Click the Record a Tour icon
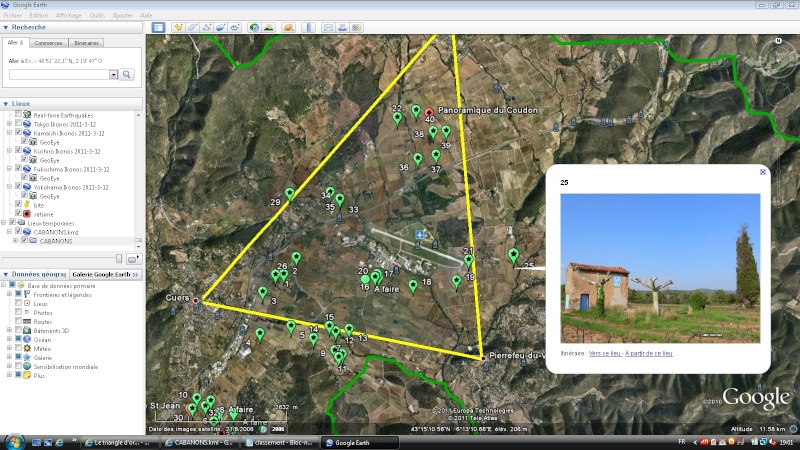The image size is (800, 450). click(x=235, y=28)
